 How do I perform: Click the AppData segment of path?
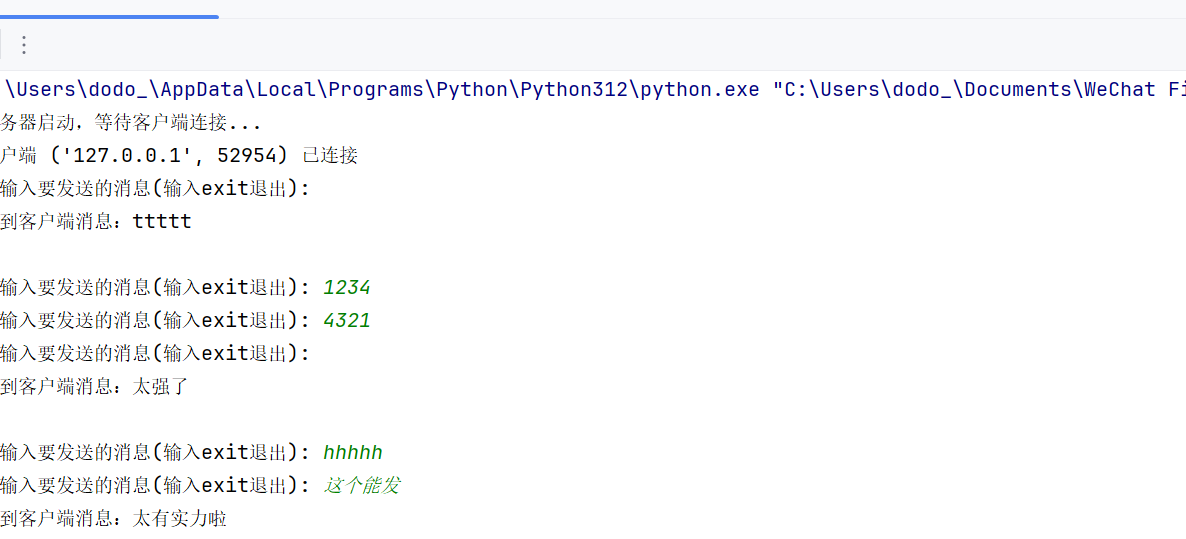click(x=205, y=89)
